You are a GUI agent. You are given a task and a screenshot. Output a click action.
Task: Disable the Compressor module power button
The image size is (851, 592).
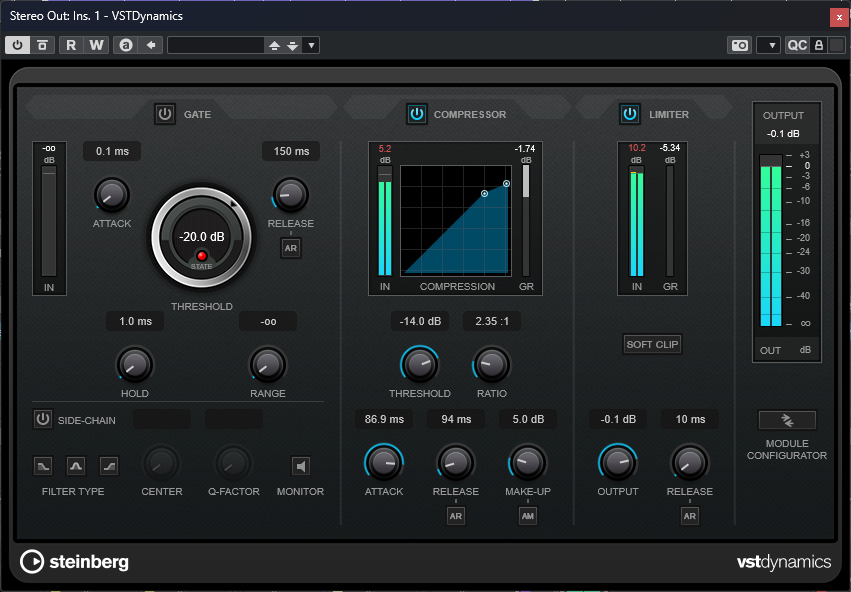(x=416, y=114)
